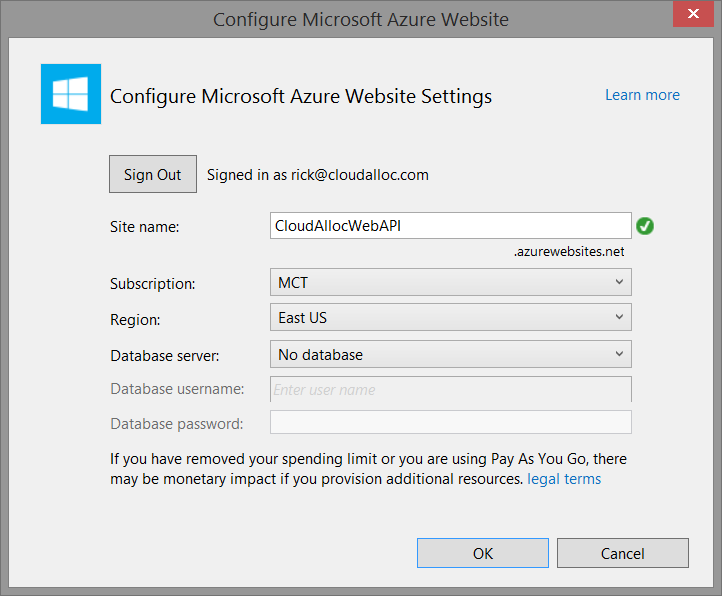Click the Configure Microsoft Azure Website Settings heading
Screen dimensions: 722x596
pos(300,96)
